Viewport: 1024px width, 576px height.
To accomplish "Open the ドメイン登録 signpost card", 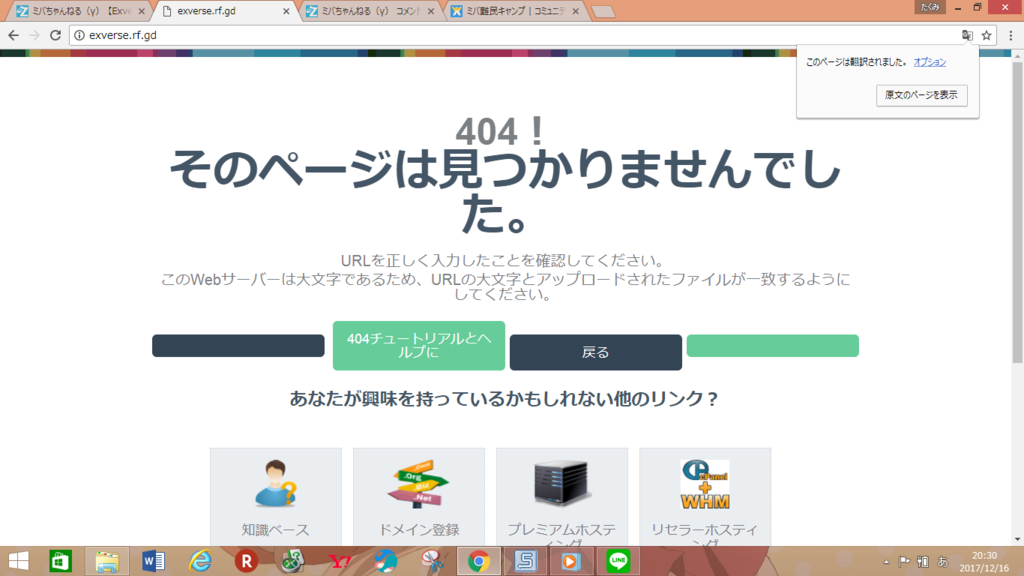I will [419, 498].
